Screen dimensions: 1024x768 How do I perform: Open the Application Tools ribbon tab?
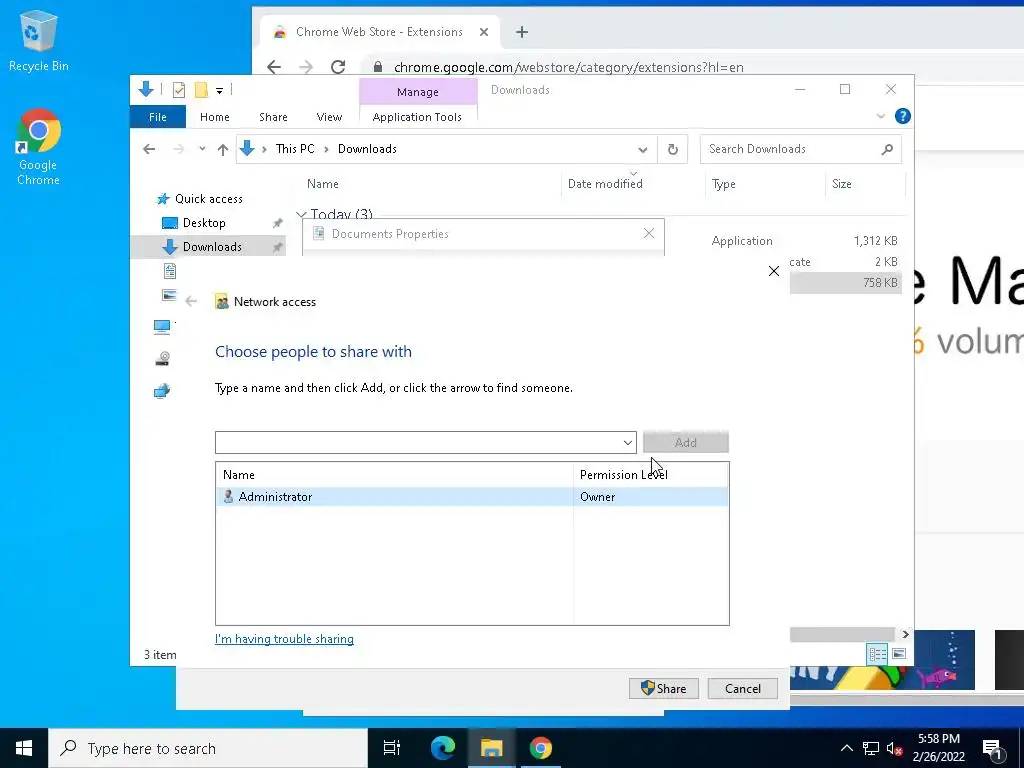click(x=417, y=117)
